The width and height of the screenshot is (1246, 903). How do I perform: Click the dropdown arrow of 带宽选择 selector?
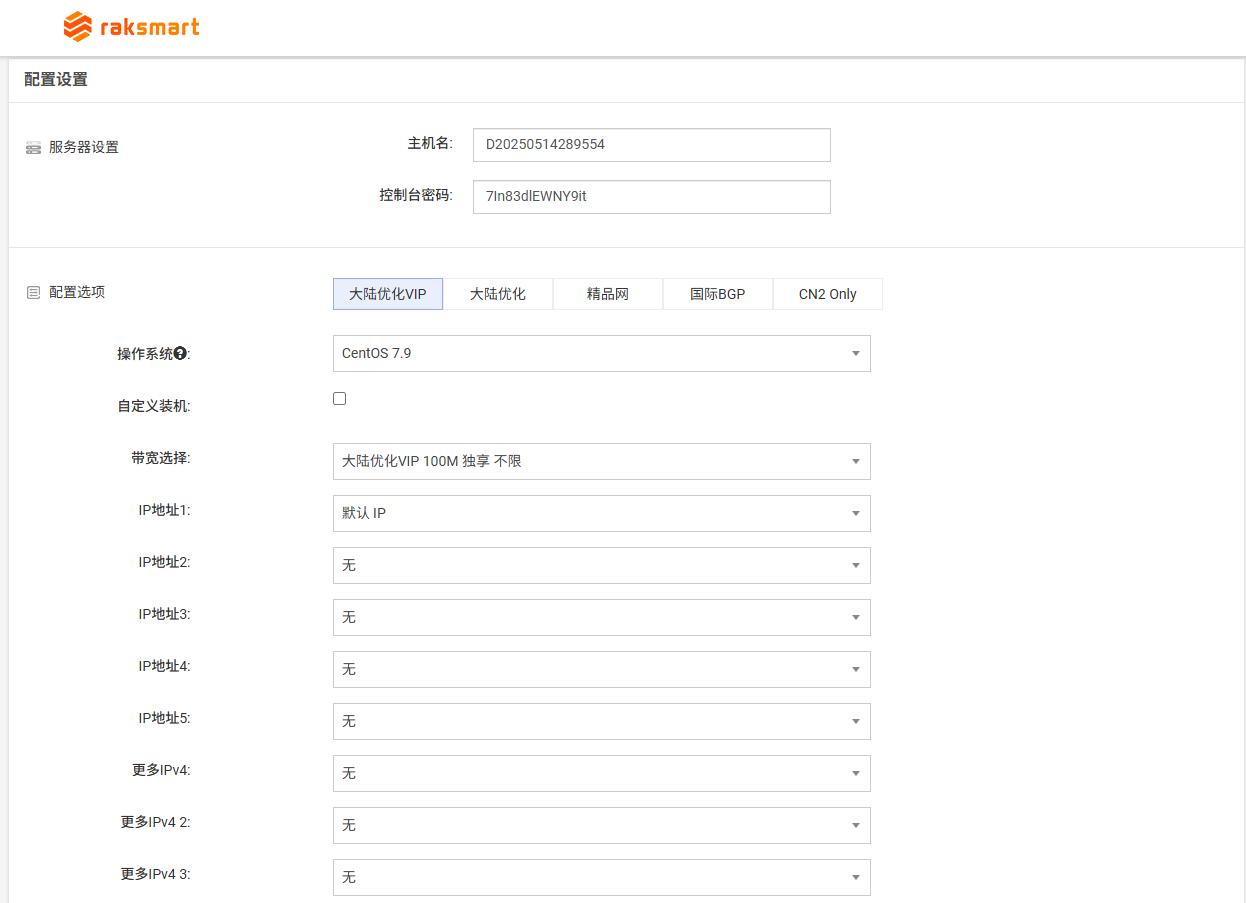point(855,461)
